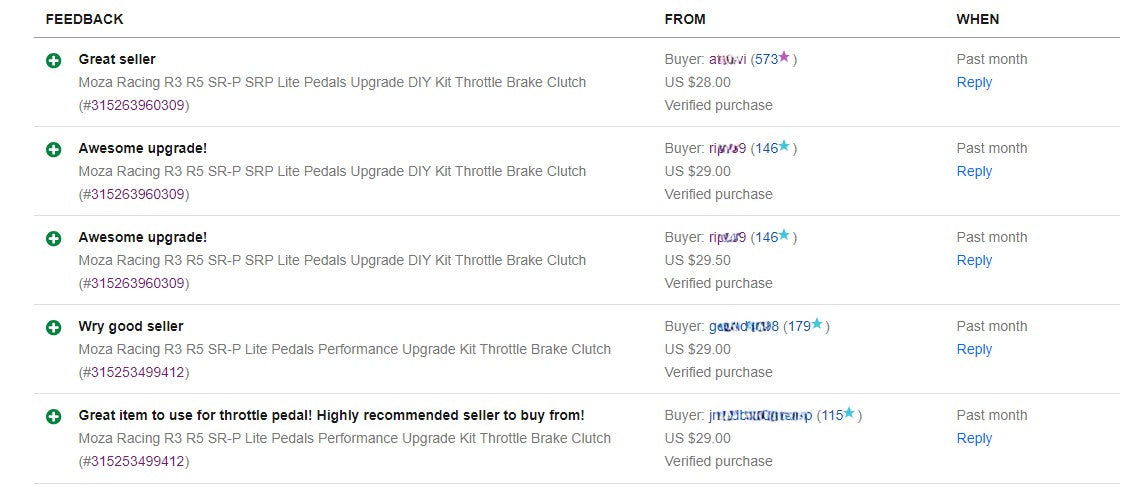Reply to the $29.50 "Awesome upgrade!" feedback

[974, 260]
